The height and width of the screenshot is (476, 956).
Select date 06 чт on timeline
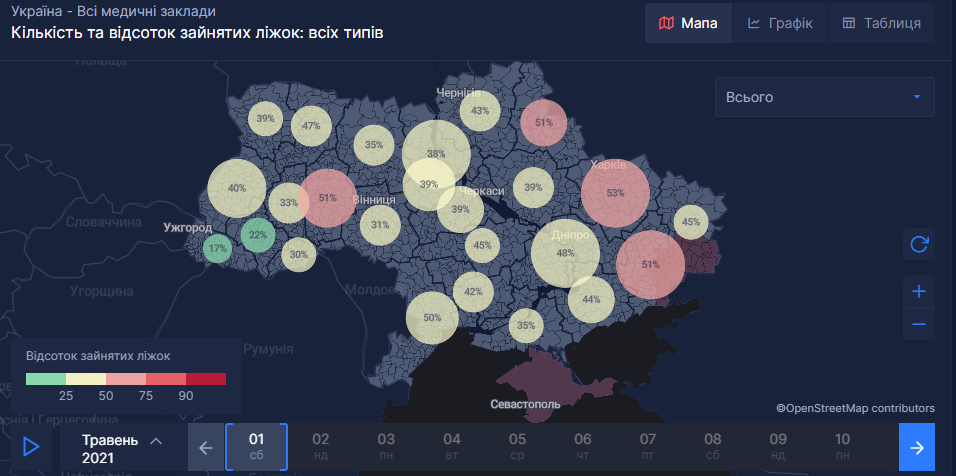pyautogui.click(x=583, y=447)
